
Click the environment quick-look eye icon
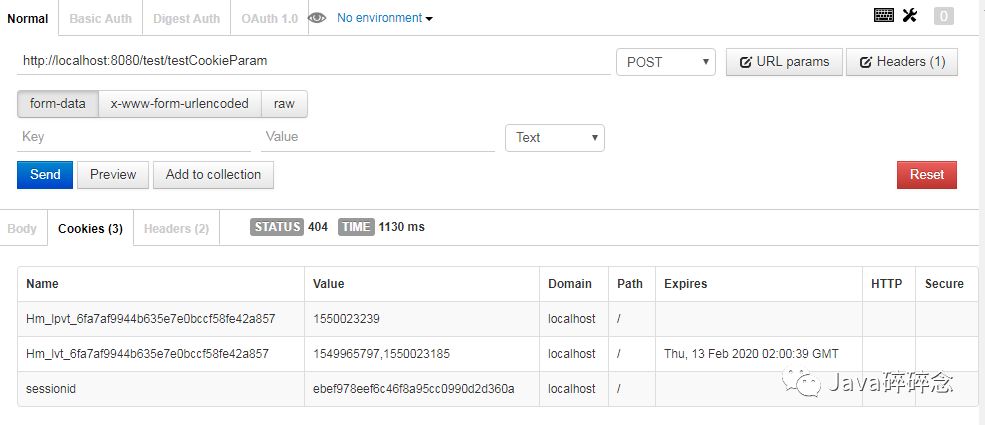[317, 18]
